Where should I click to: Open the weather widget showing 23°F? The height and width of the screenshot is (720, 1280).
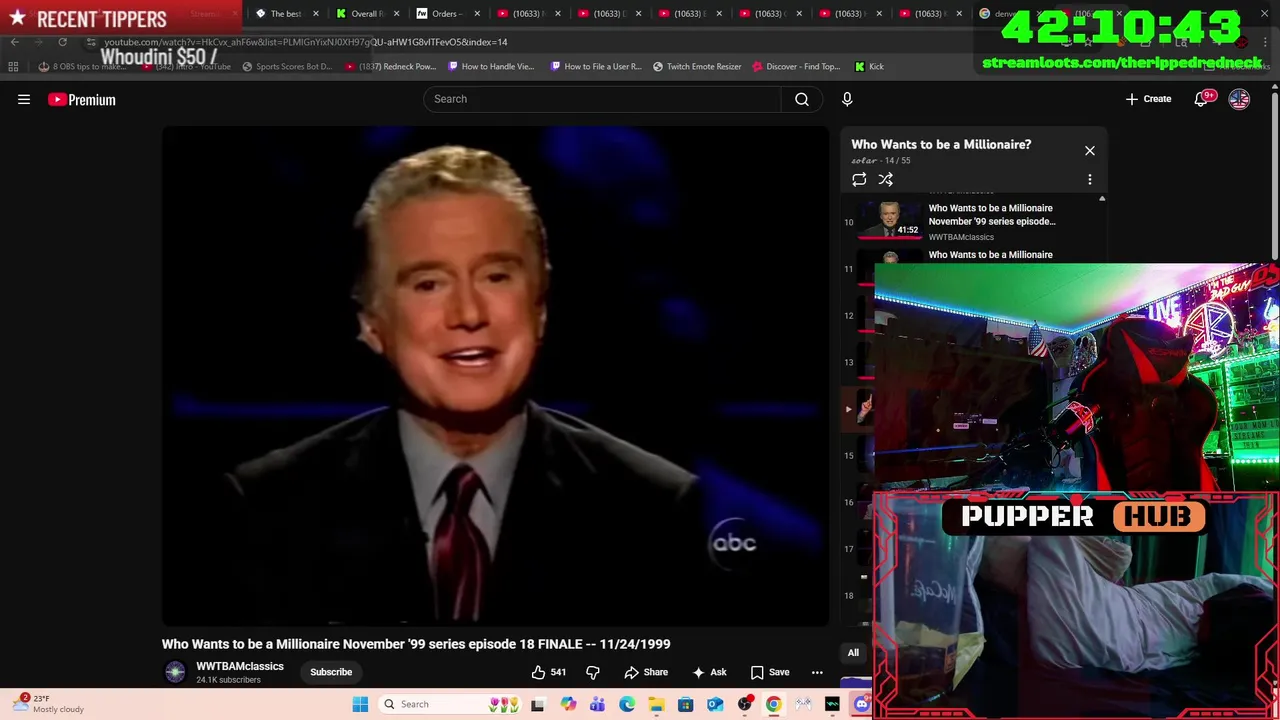(x=50, y=704)
